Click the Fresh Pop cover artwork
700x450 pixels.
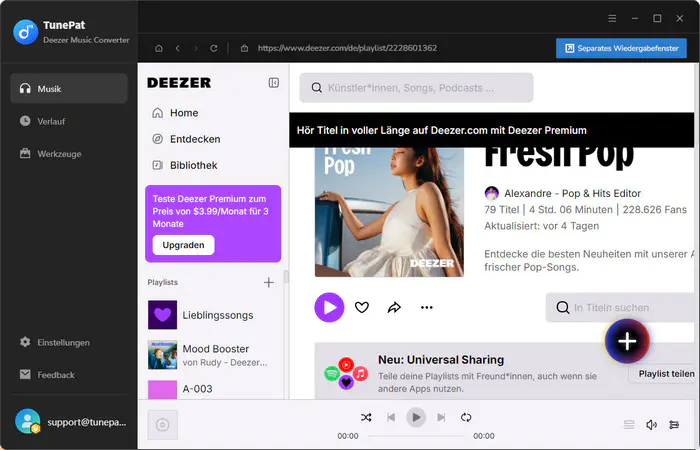tap(389, 212)
